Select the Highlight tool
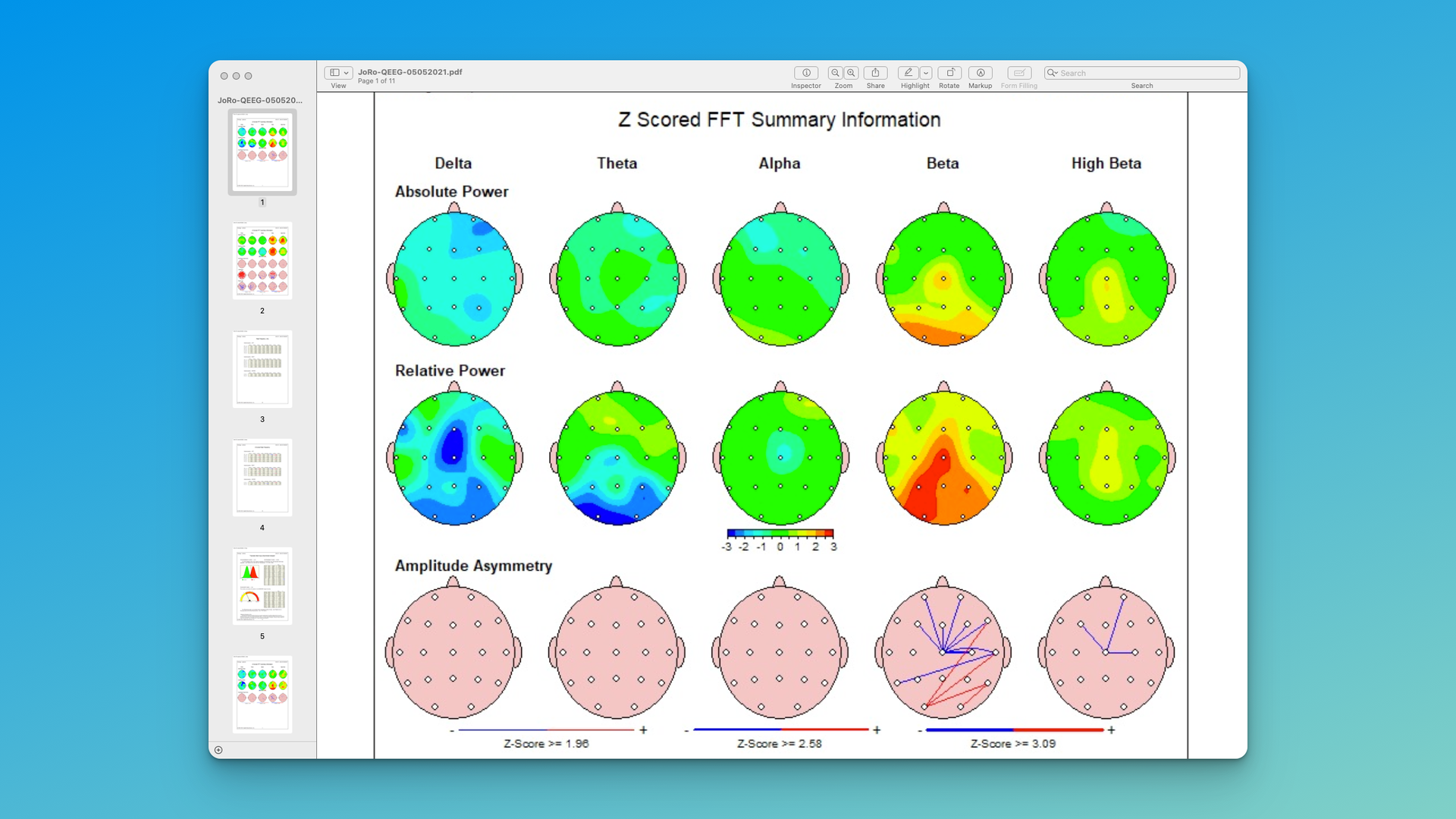Screen dimensions: 1456x819 908,73
